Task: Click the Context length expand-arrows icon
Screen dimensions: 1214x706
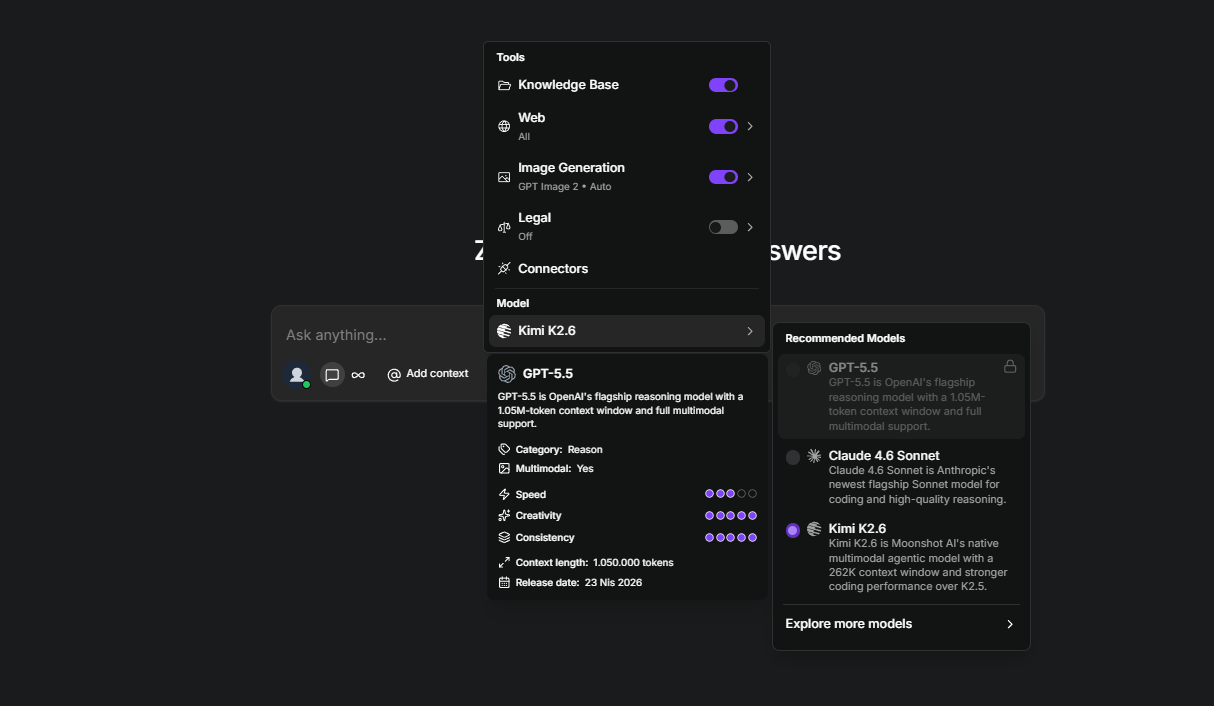Action: 504,562
